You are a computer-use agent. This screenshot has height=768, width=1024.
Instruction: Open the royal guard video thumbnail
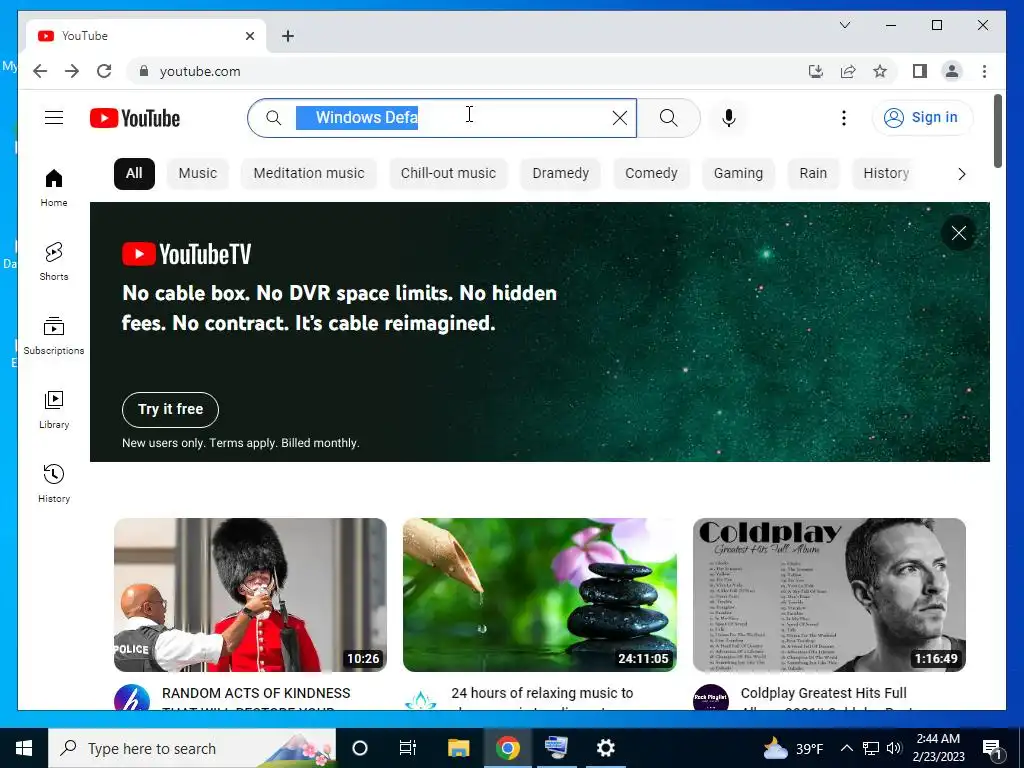[250, 595]
